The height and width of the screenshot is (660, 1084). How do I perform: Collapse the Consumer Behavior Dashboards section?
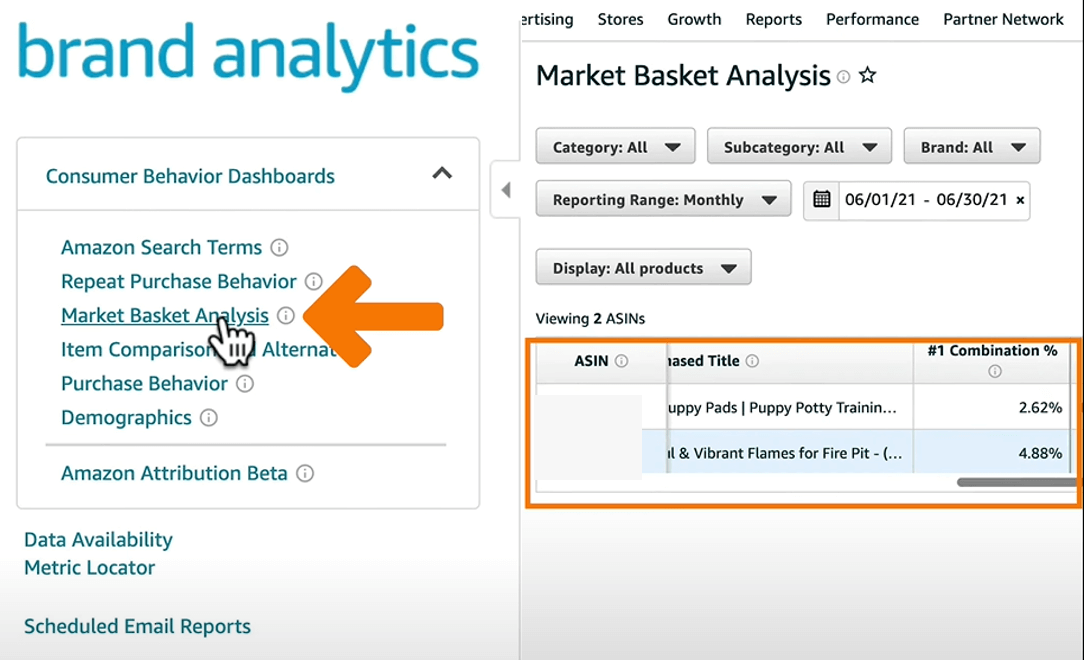coord(441,174)
